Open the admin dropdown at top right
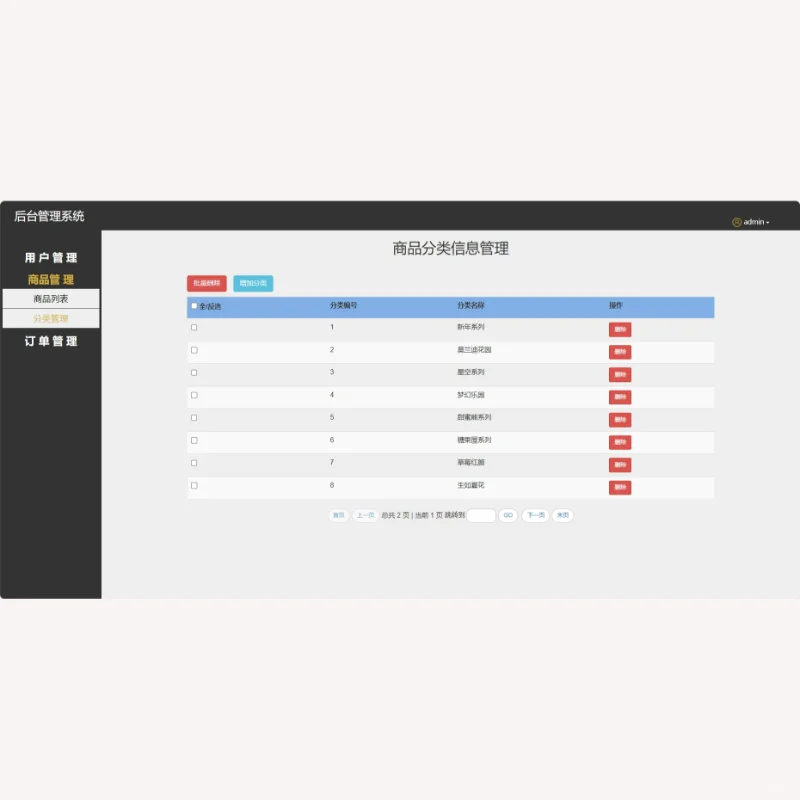The image size is (800, 800). [x=755, y=221]
